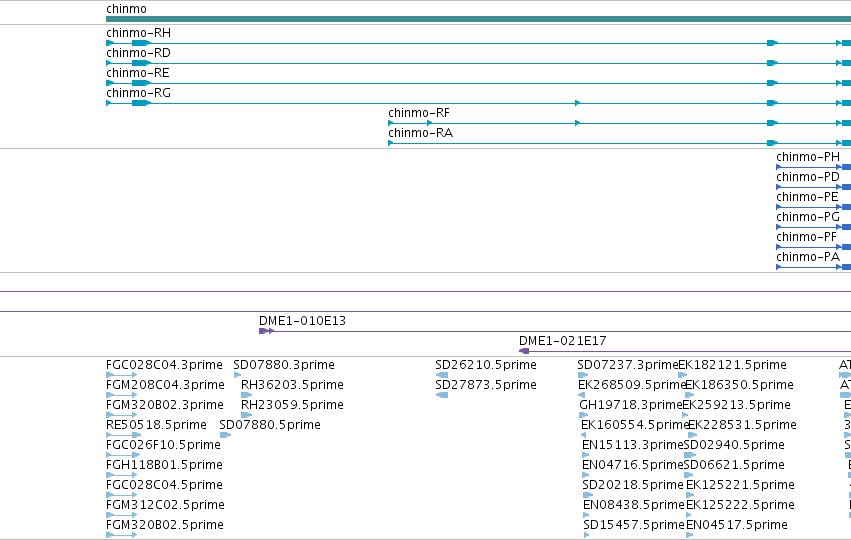Image resolution: width=851 pixels, height=540 pixels.
Task: Select EST EK125222.5prime
Action: pyautogui.click(x=740, y=506)
